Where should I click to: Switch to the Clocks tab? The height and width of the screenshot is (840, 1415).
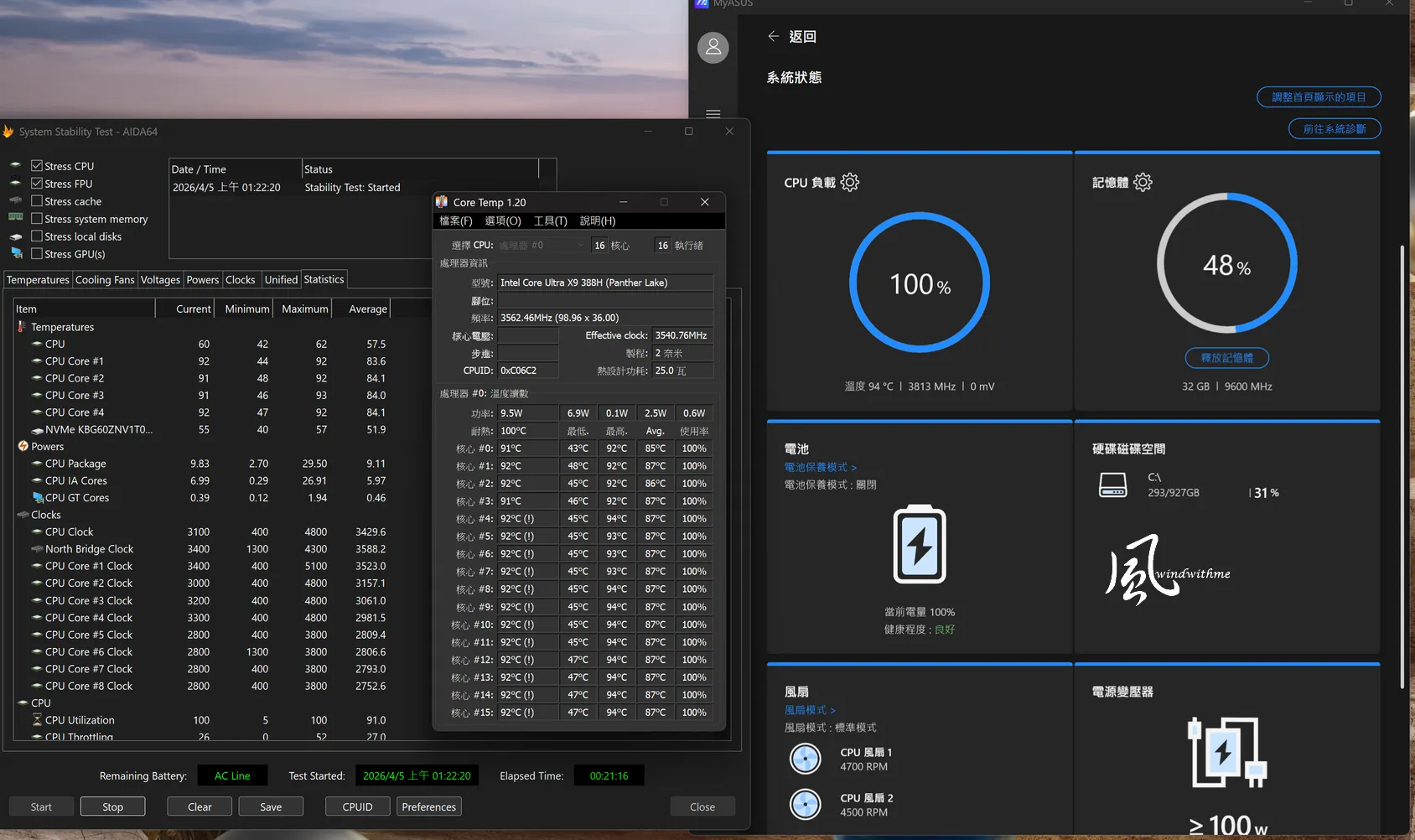[240, 280]
